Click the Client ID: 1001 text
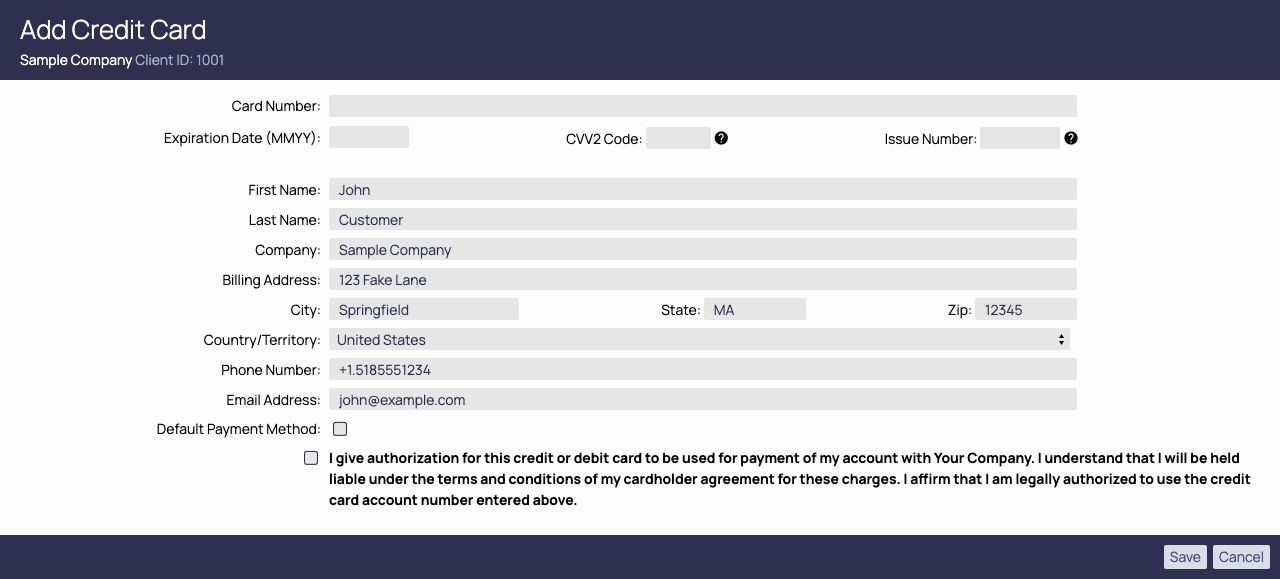1280x579 pixels. [x=180, y=60]
